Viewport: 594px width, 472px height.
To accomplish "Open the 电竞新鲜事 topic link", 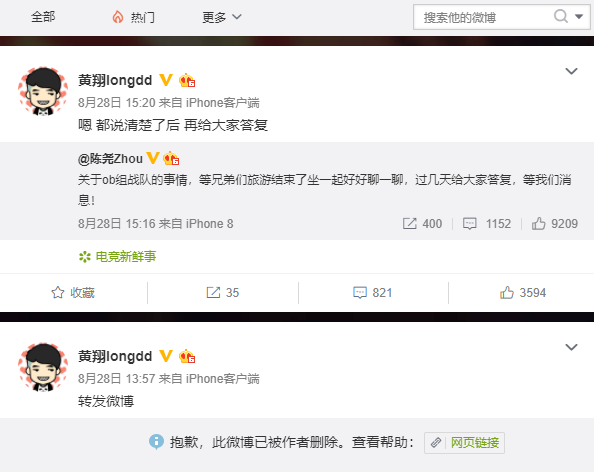I will click(117, 256).
